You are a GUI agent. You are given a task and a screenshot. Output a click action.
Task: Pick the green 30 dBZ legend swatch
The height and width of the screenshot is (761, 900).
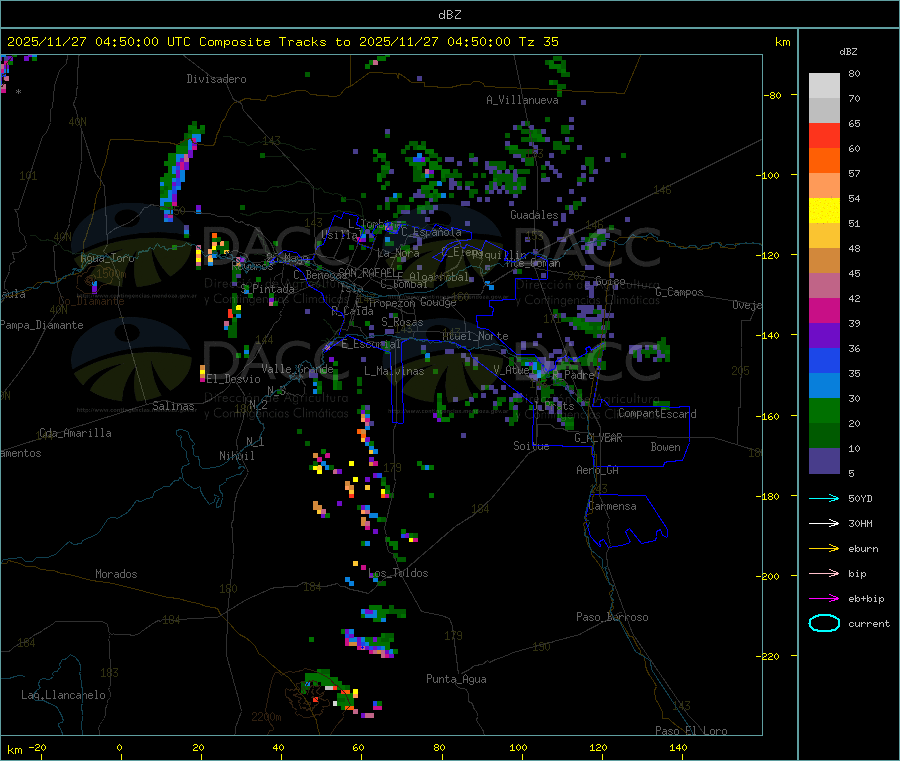(x=824, y=410)
